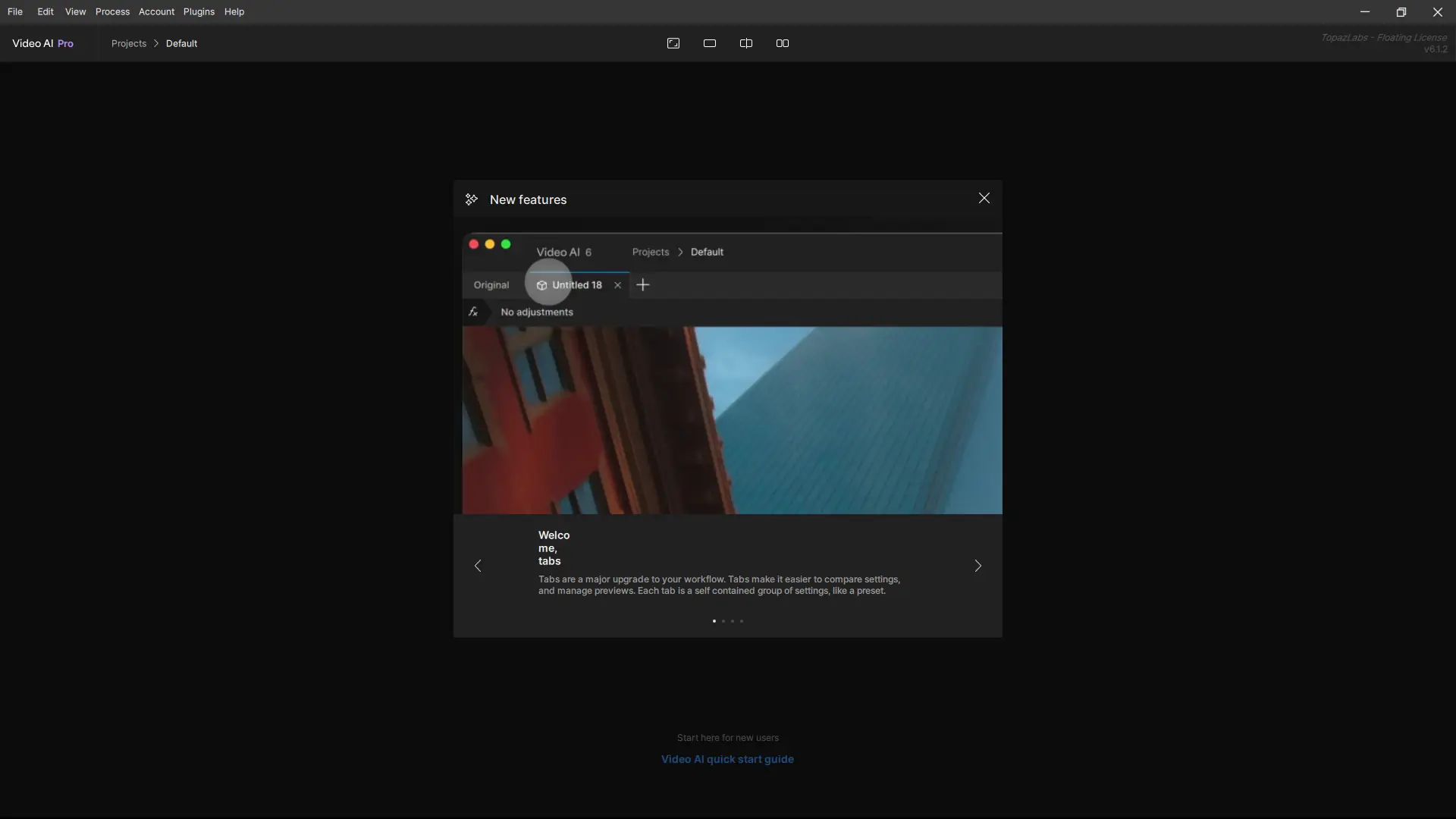Open Video AI quick start guide link

(727, 759)
